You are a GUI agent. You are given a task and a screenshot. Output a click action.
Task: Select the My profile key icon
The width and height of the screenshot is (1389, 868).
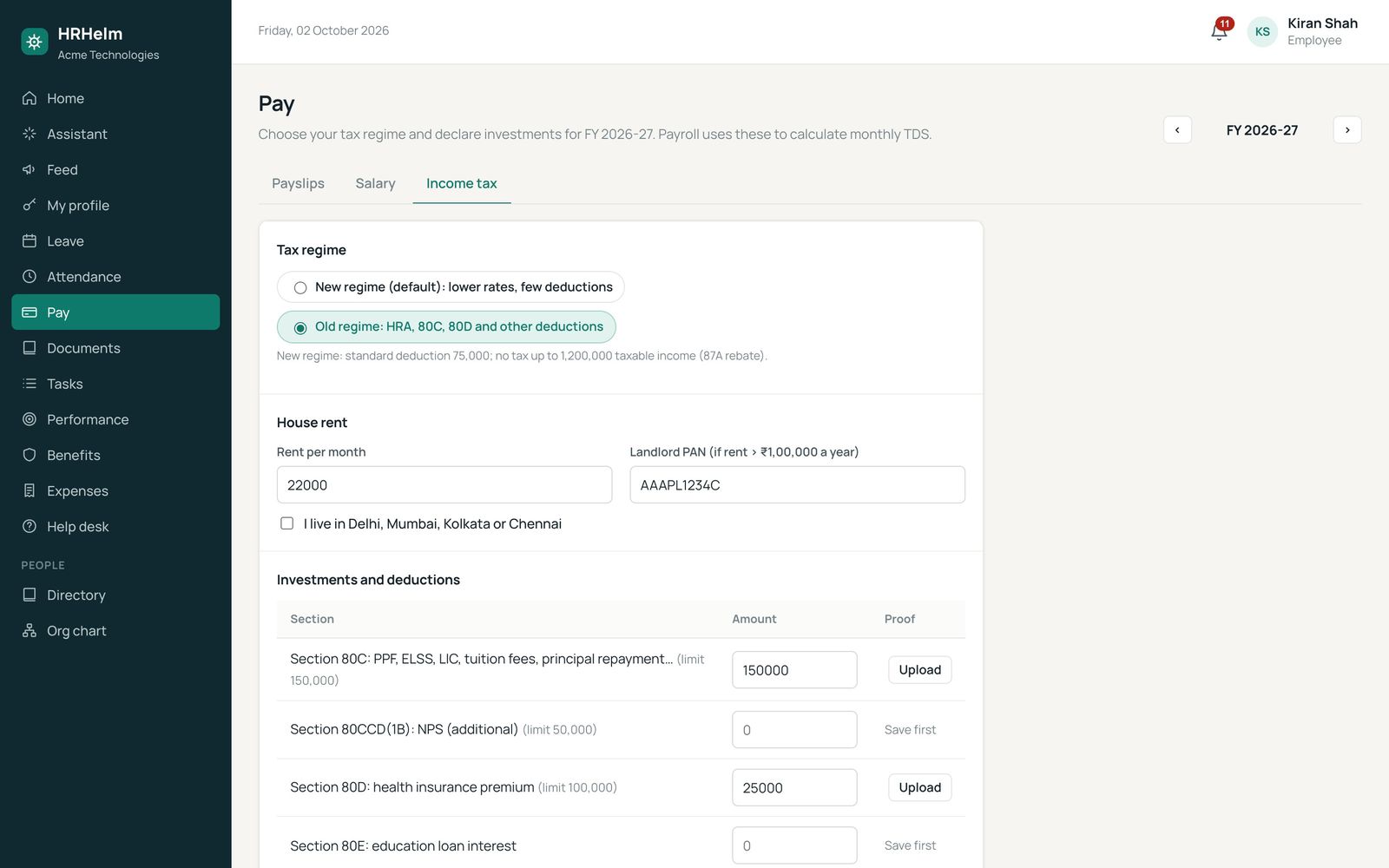pos(30,205)
